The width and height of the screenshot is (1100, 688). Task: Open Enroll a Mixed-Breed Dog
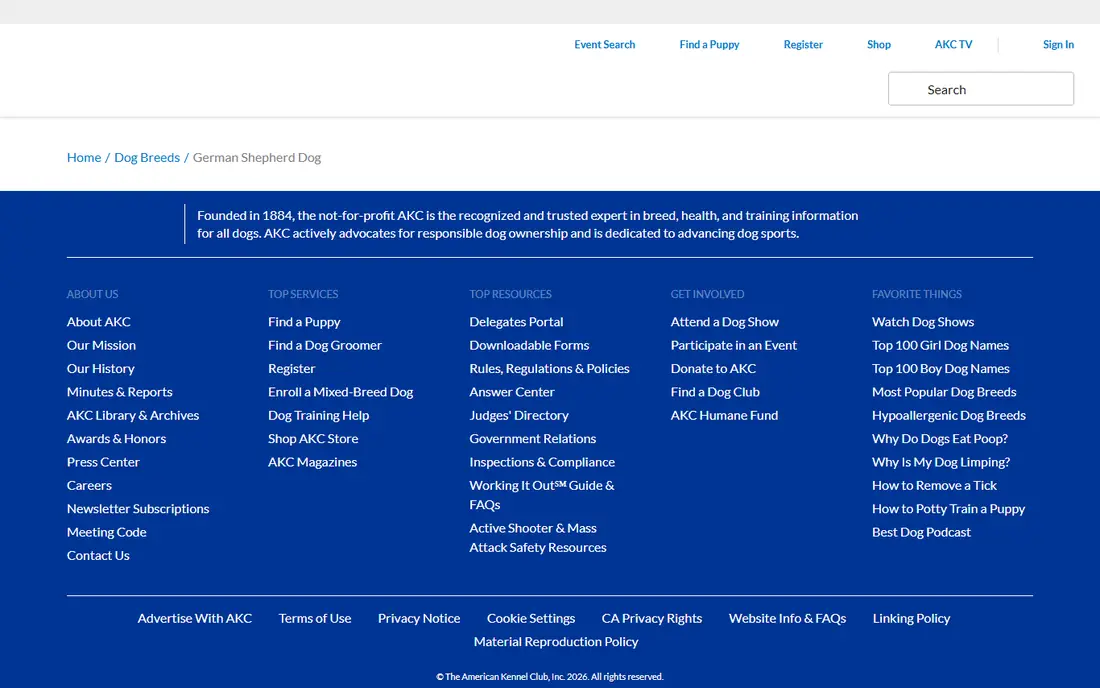[340, 391]
